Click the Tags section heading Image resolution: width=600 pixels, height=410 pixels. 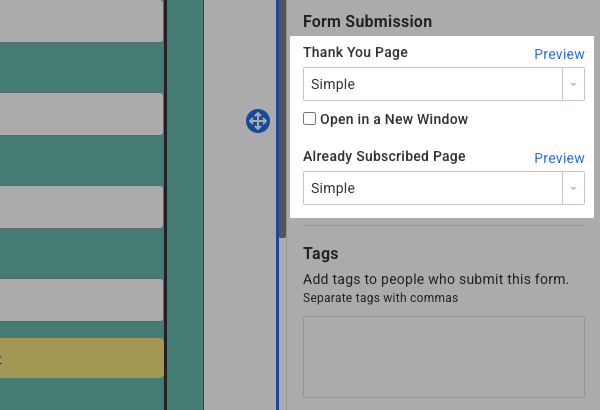(x=321, y=253)
